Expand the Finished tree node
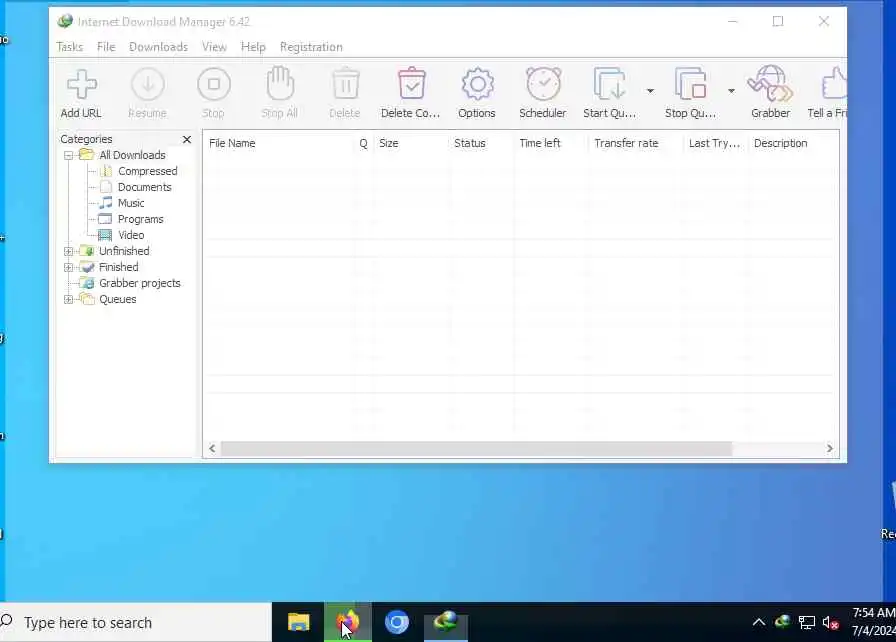896x642 pixels. [x=69, y=267]
